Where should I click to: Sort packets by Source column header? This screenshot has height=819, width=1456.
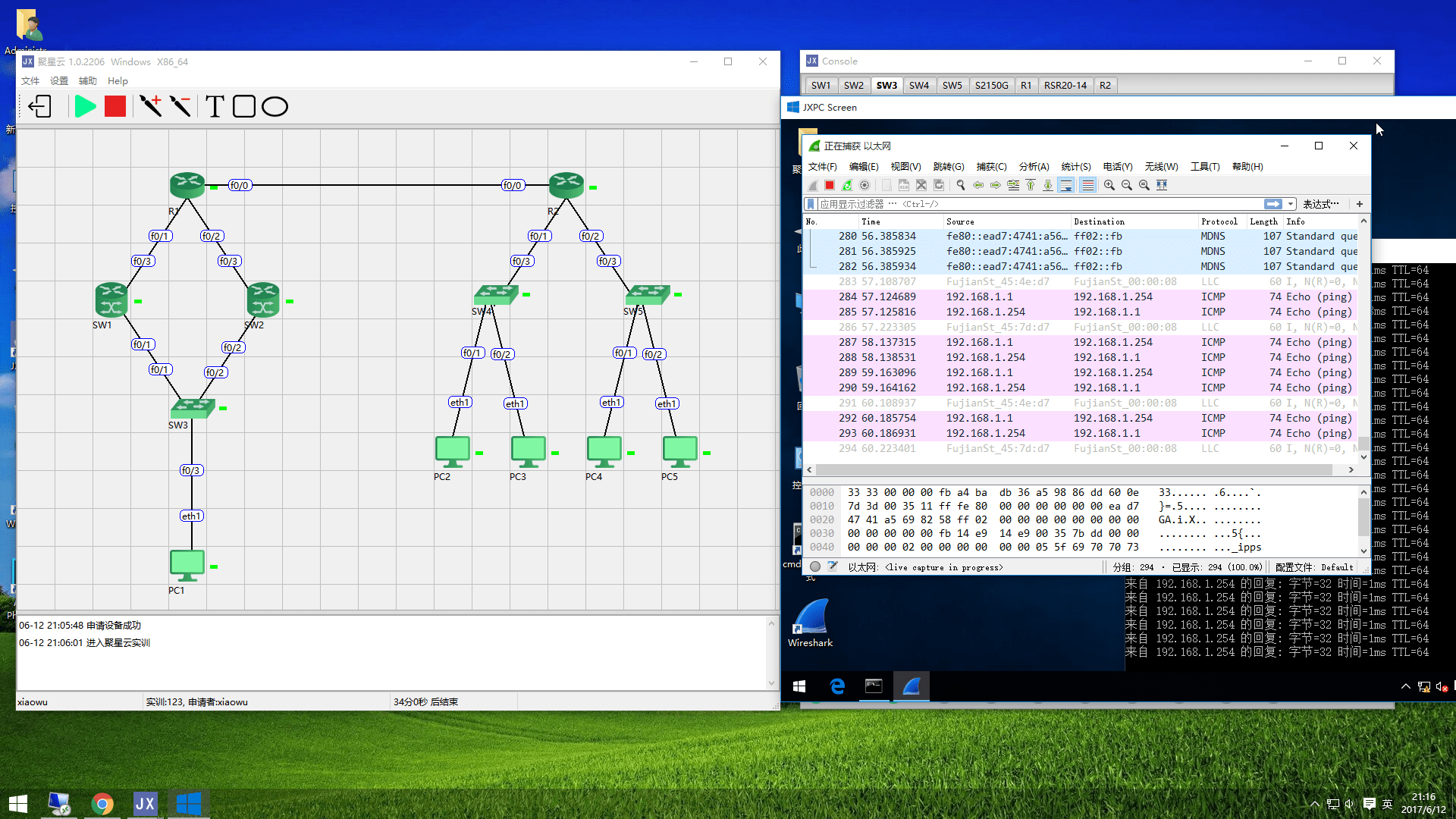pos(1007,221)
